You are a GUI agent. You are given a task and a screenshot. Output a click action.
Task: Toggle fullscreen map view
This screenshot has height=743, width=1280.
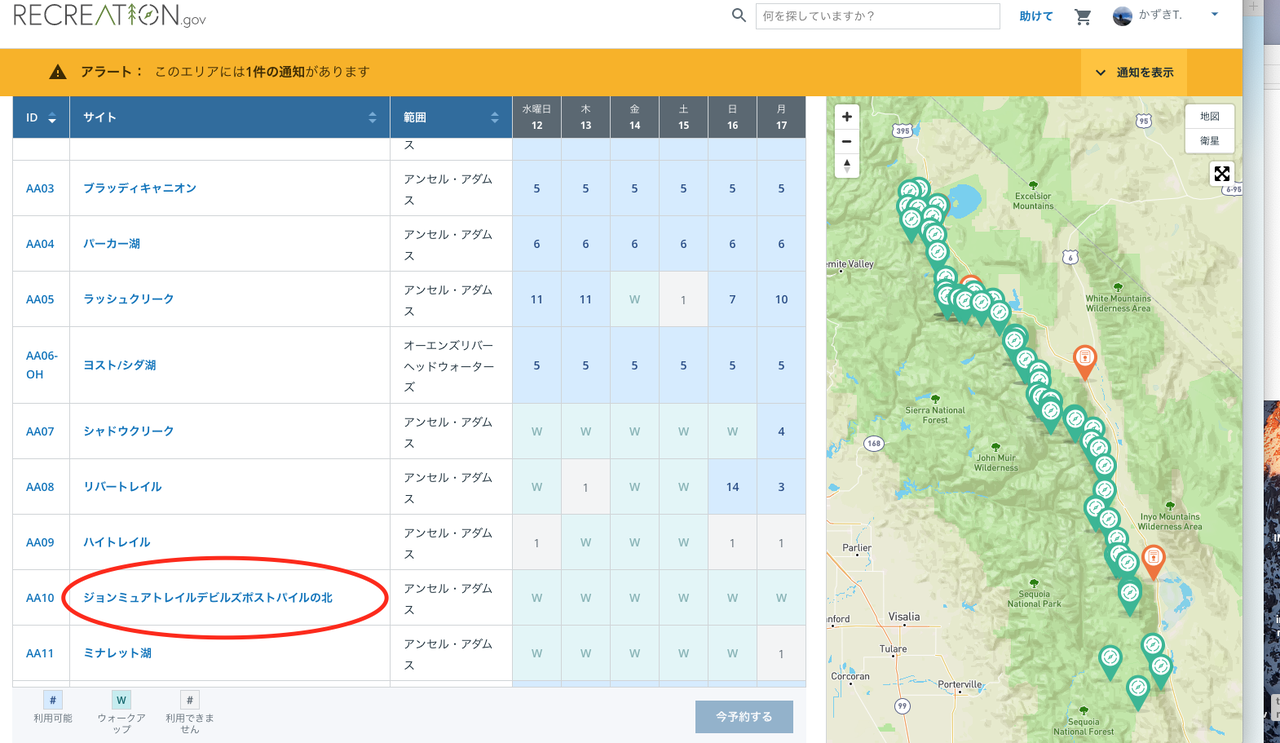tap(1221, 174)
